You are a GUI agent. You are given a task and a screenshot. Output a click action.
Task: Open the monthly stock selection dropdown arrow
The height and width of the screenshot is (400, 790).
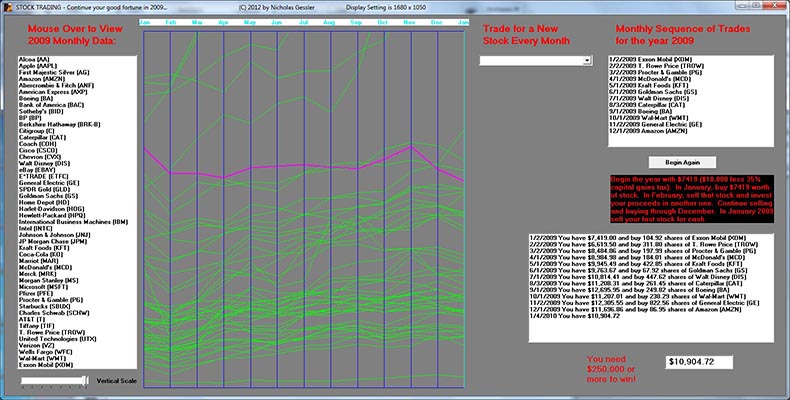tap(587, 60)
